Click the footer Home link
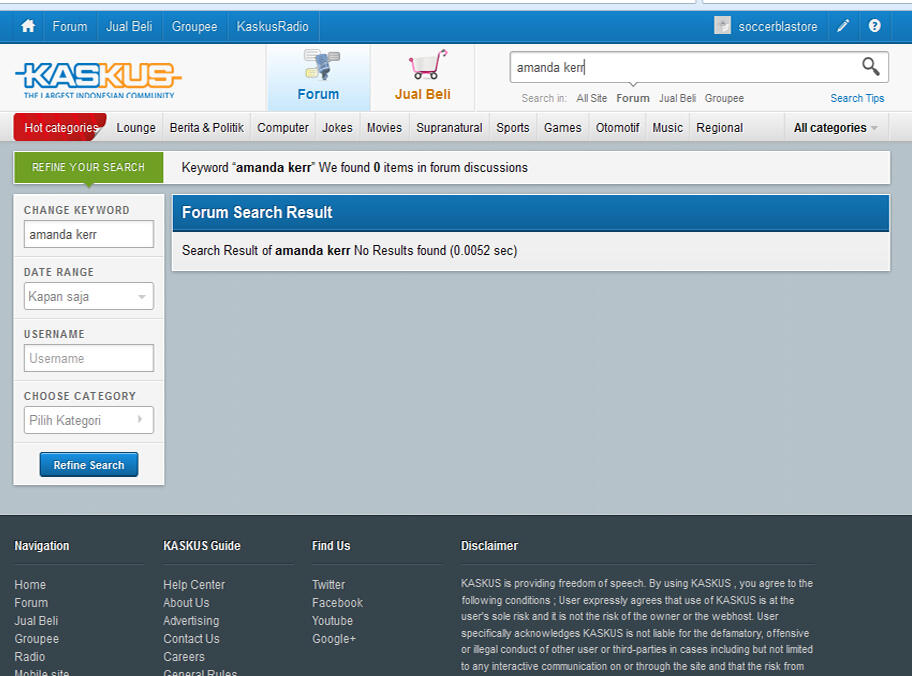The image size is (912, 676). [x=30, y=585]
